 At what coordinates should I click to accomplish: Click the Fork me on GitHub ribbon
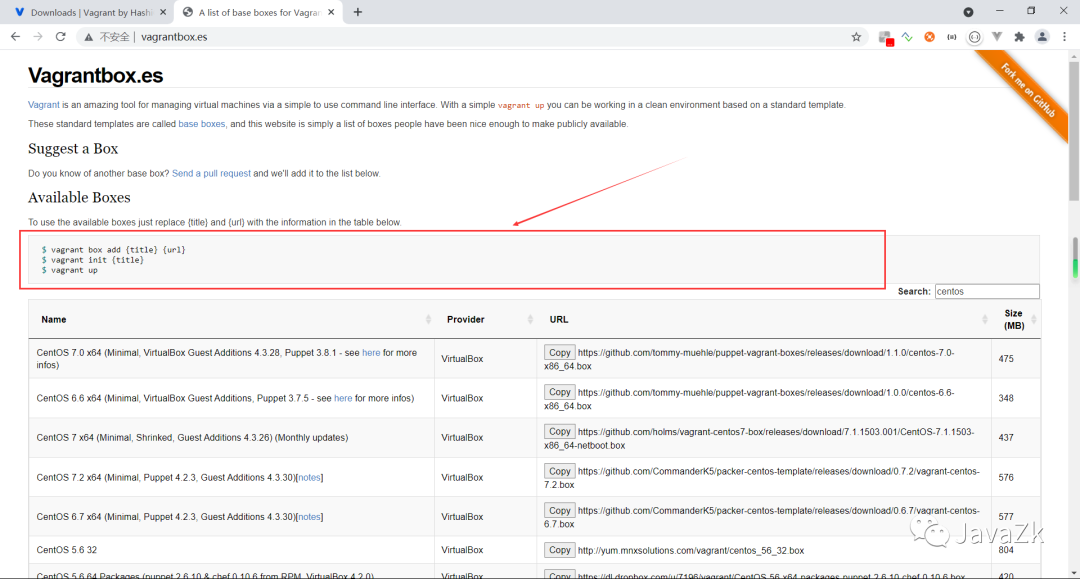click(1028, 90)
